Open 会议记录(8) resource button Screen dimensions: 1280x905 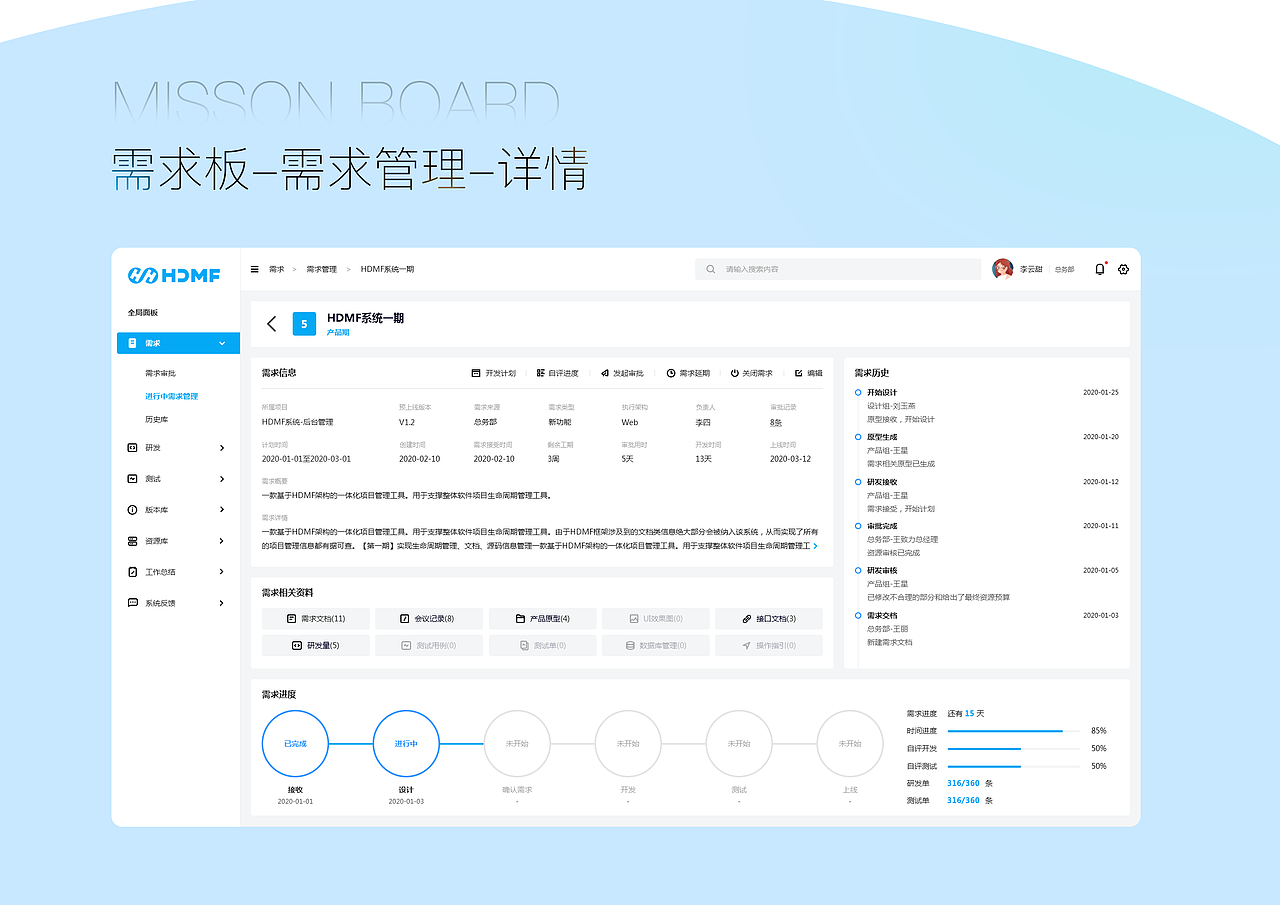click(x=429, y=619)
